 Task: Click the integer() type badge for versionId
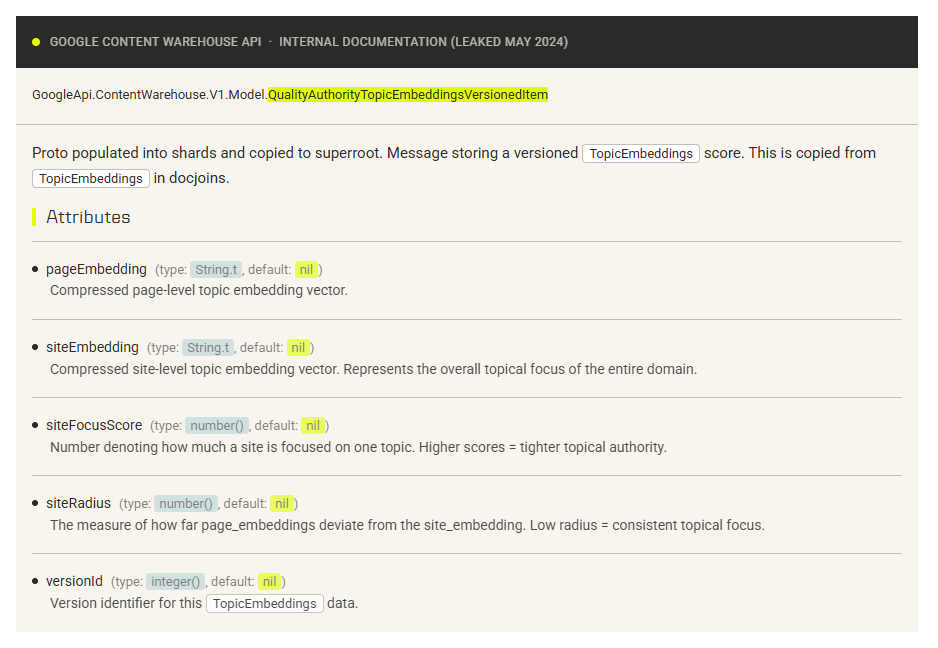tap(176, 582)
